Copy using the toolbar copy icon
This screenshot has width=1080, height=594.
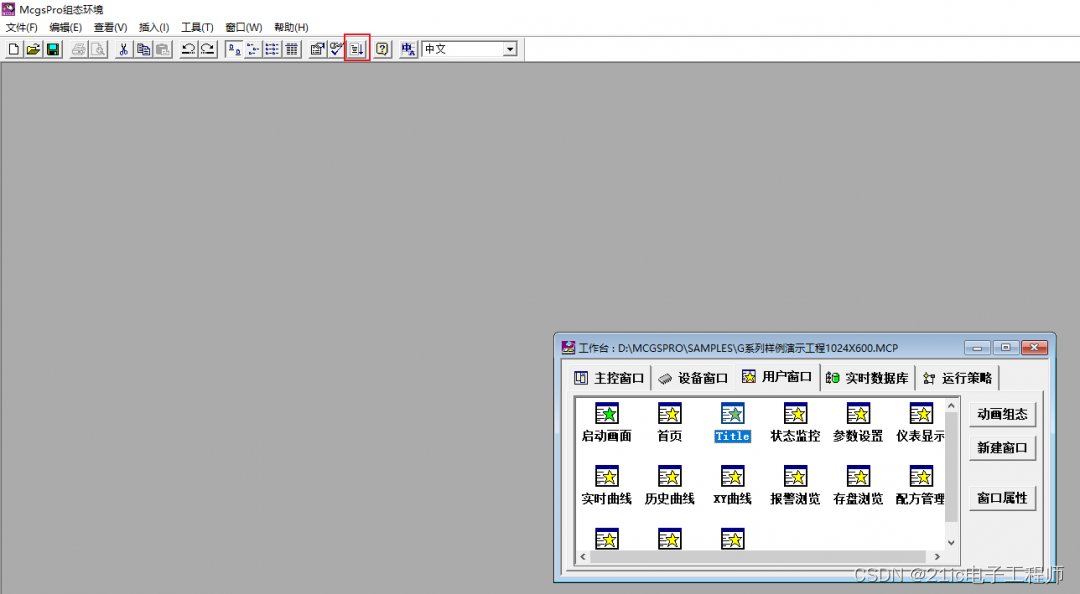point(143,49)
